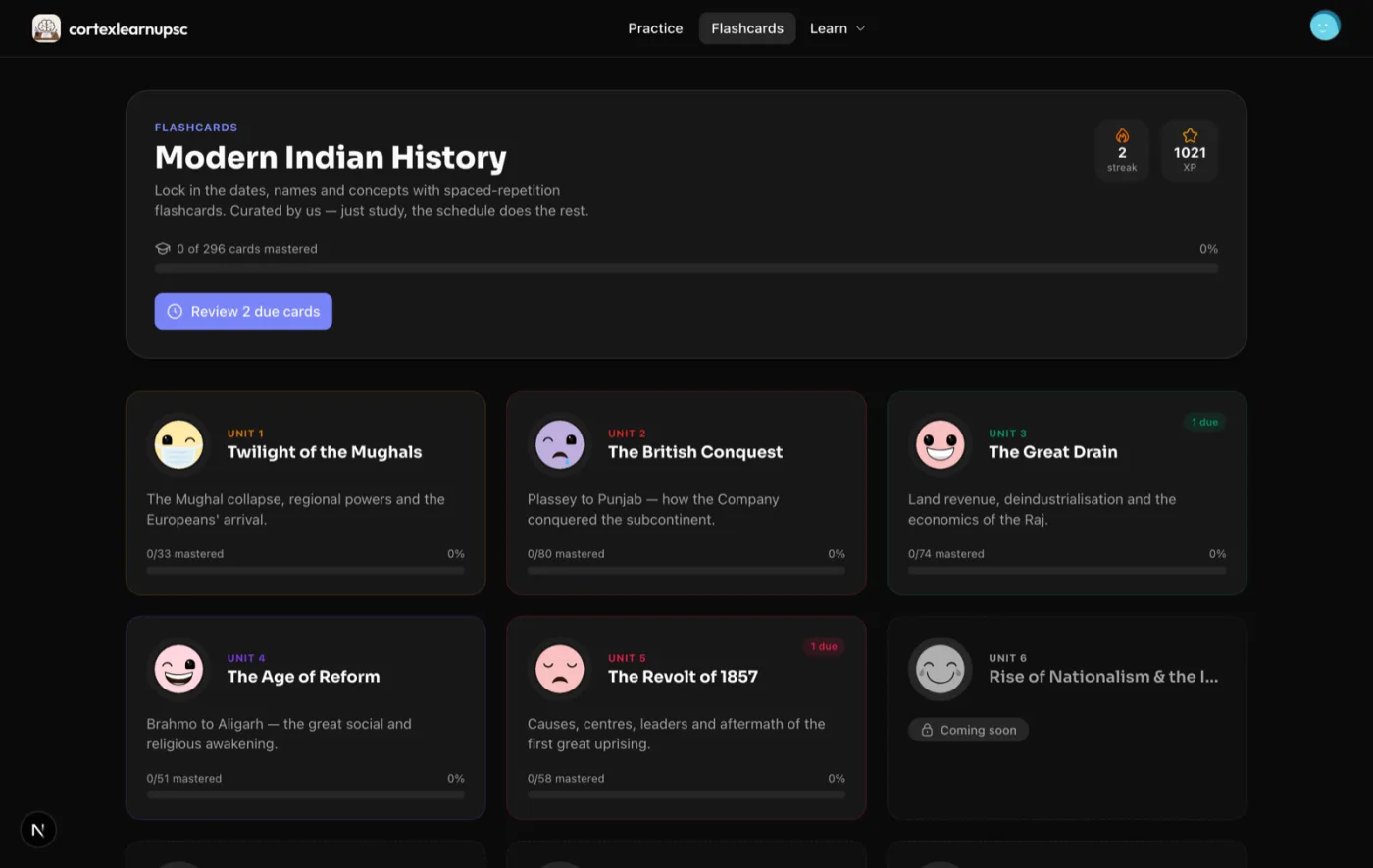Click the grey smiley emoji for Unit 6
This screenshot has height=868, width=1373.
click(941, 669)
